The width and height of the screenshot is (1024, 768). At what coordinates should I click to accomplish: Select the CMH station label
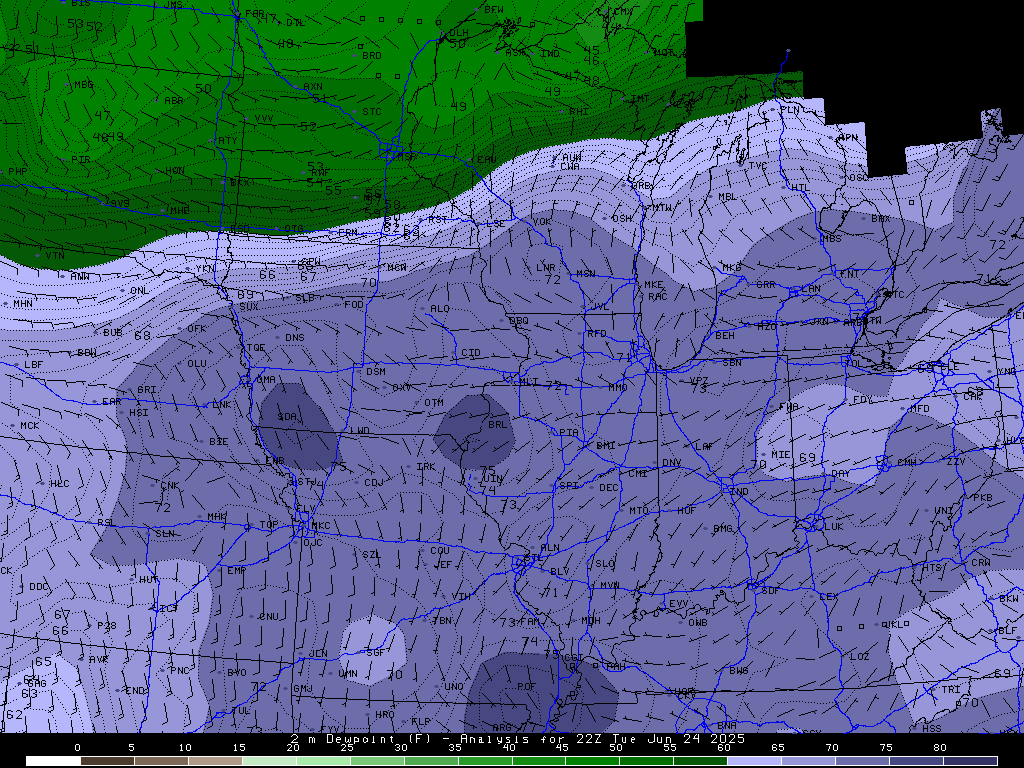(907, 463)
